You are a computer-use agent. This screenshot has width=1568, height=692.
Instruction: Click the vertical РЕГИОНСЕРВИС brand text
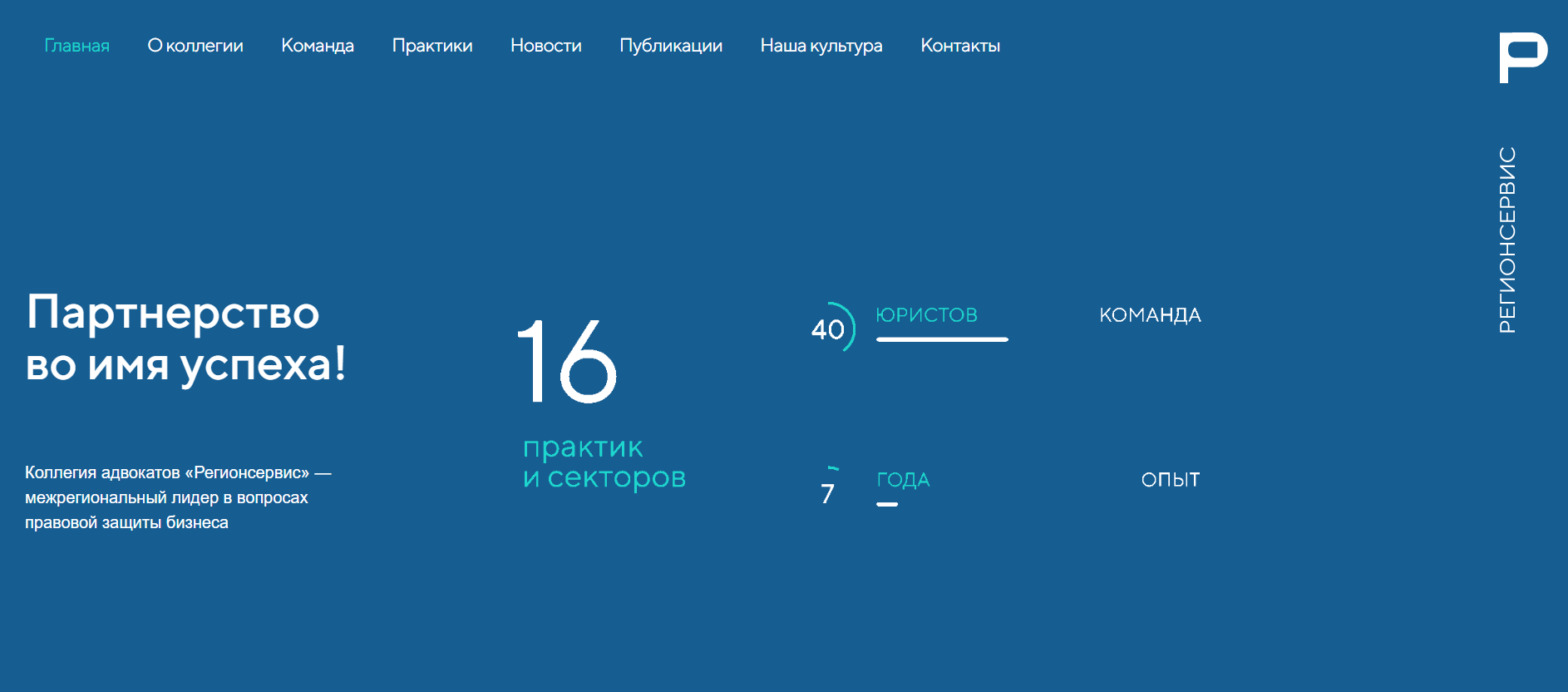pyautogui.click(x=1507, y=240)
